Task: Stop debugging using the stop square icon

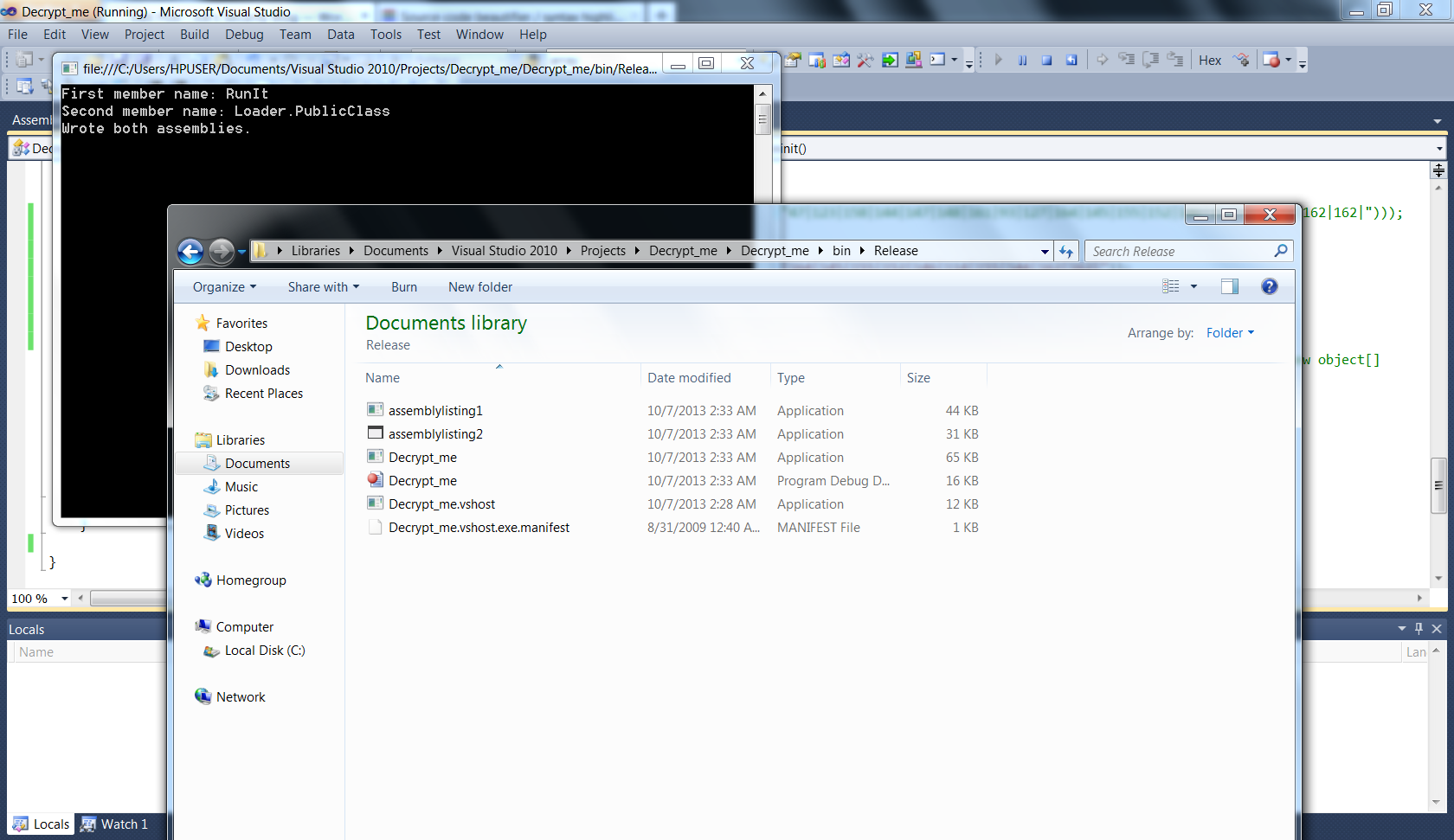Action: [x=1046, y=61]
